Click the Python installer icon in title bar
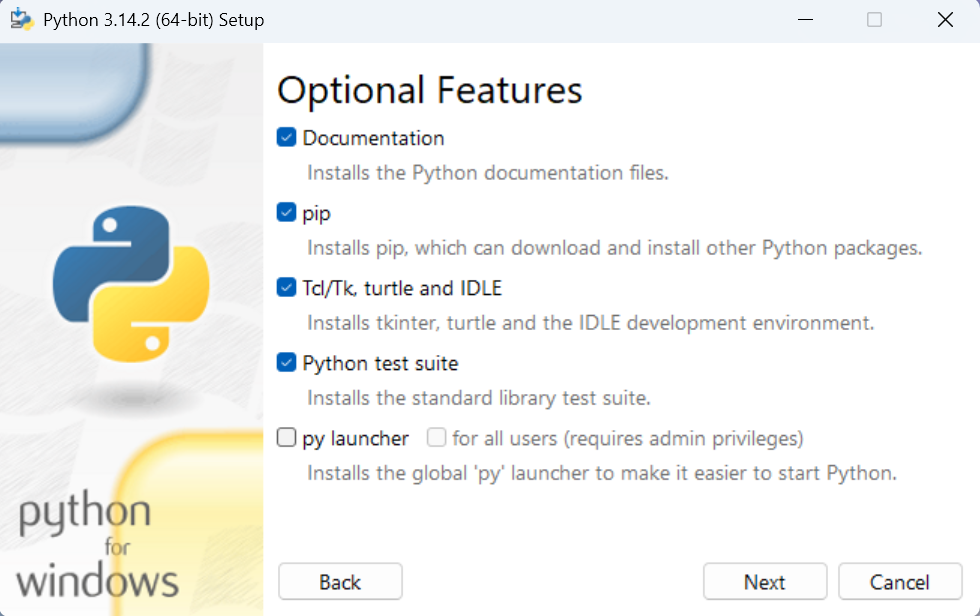Viewport: 980px width, 616px height. coord(21,20)
